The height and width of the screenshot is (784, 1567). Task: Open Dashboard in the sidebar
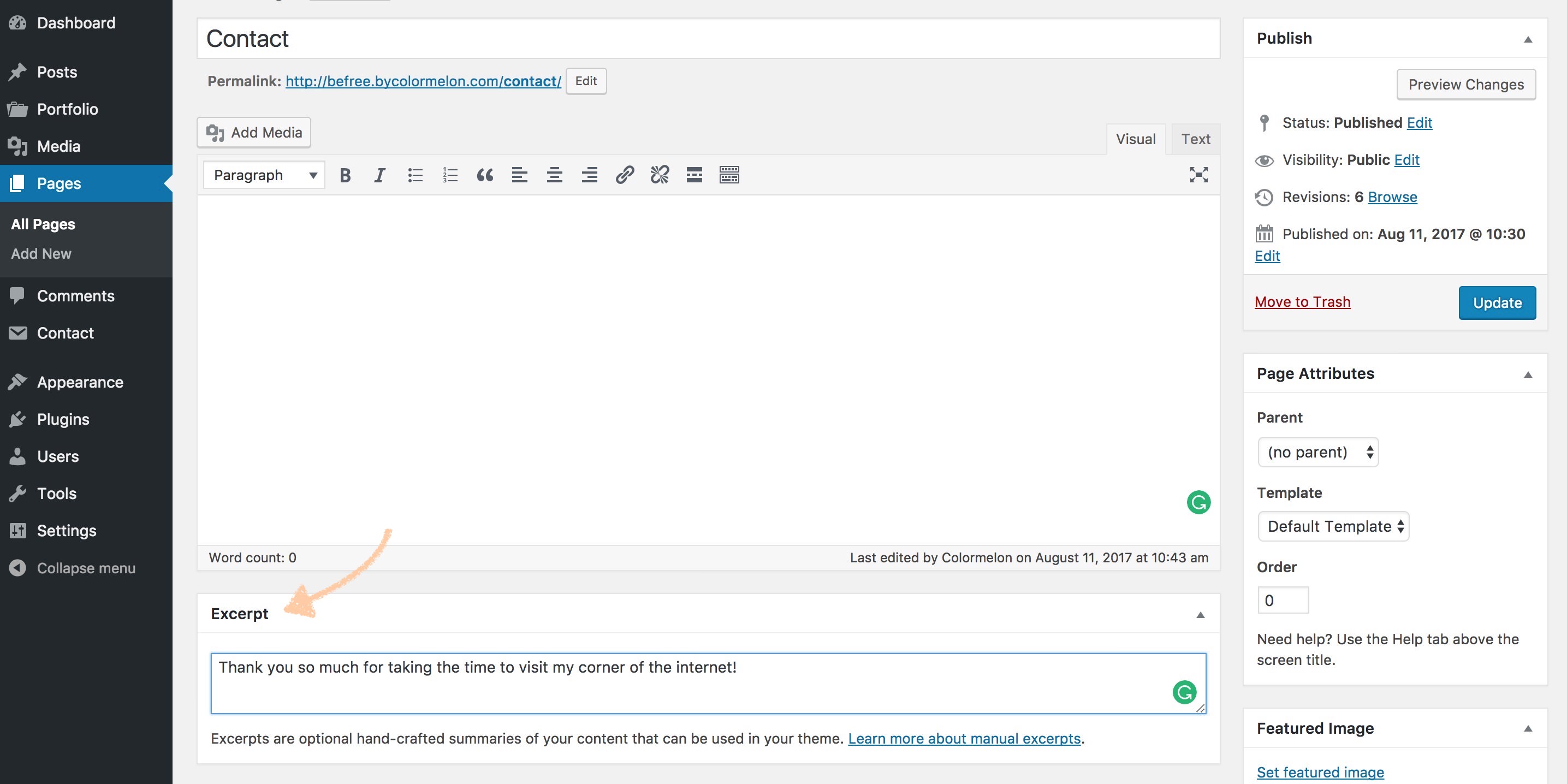click(86, 23)
